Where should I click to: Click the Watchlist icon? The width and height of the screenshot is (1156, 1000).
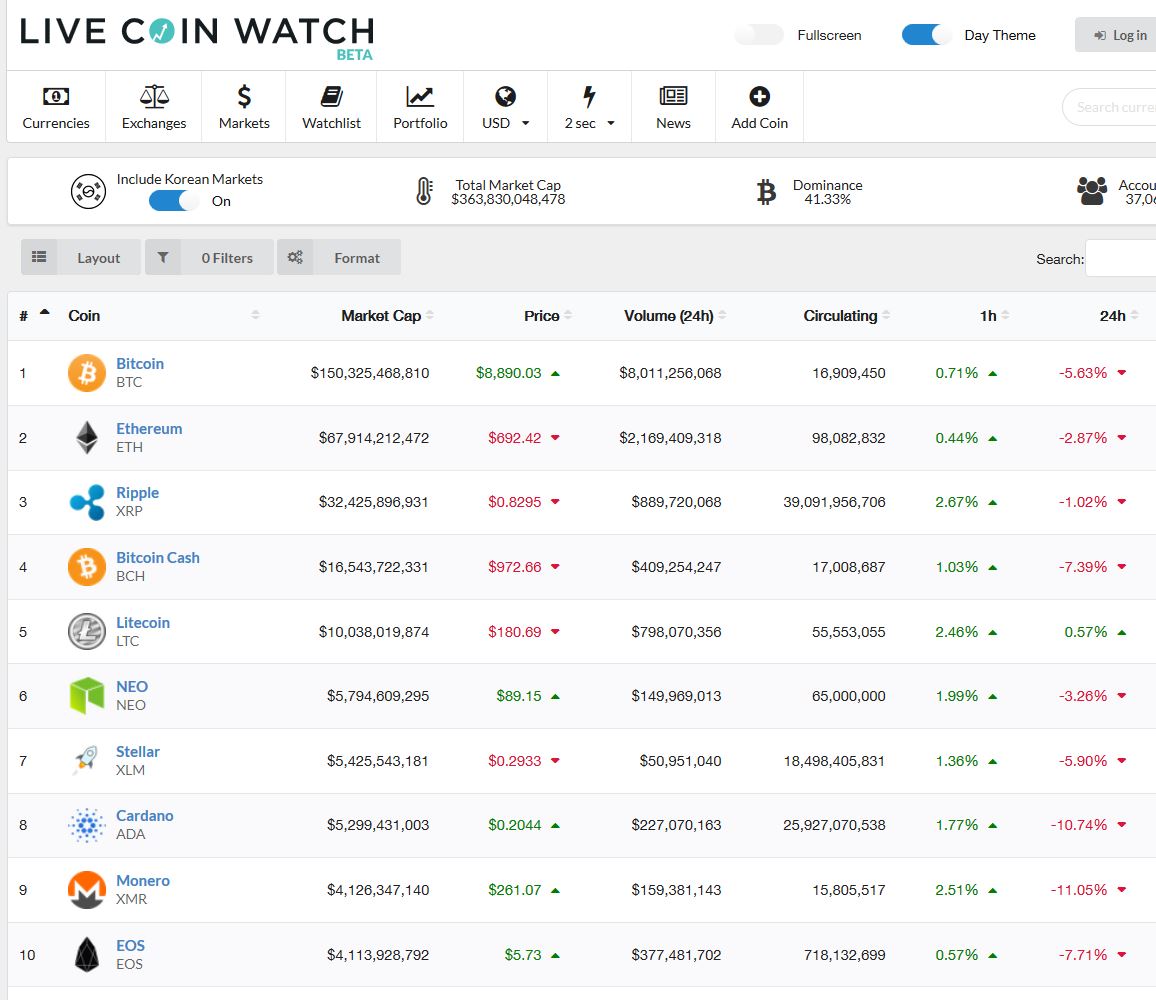point(330,95)
